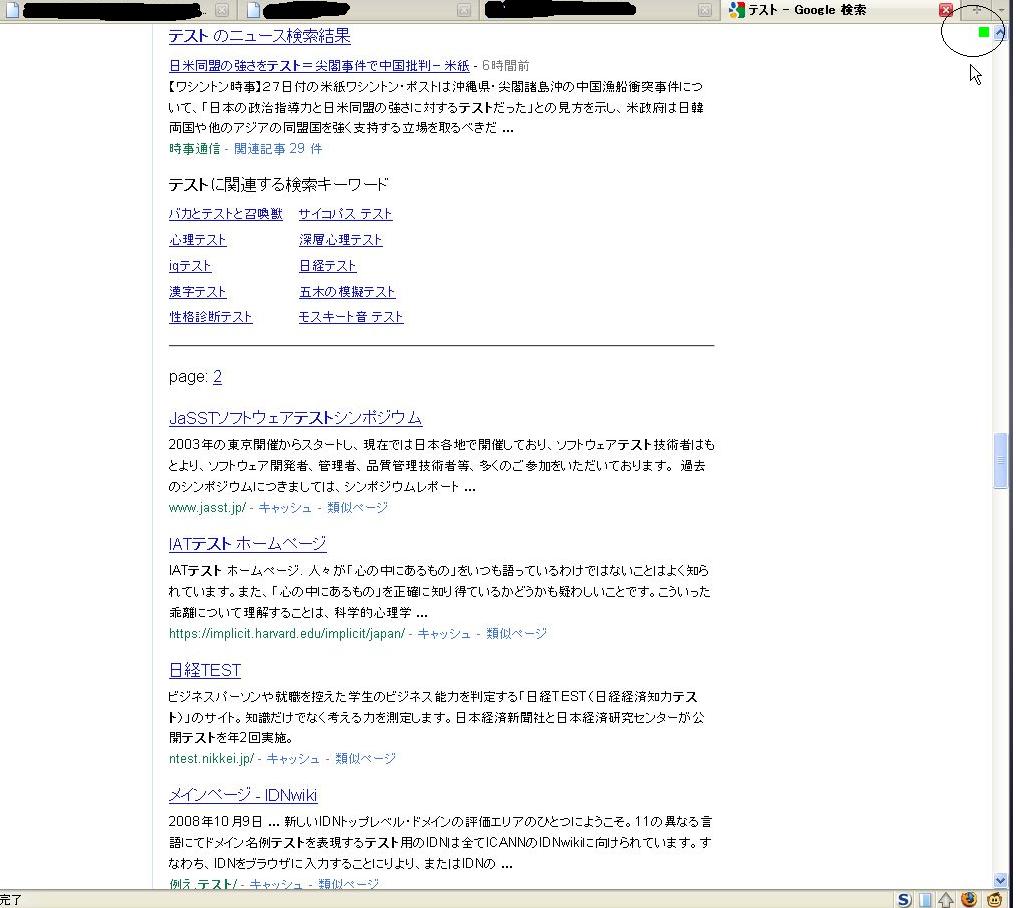This screenshot has width=1016, height=908.
Task: Search related keyword 性格診断テスト
Action: (x=211, y=317)
